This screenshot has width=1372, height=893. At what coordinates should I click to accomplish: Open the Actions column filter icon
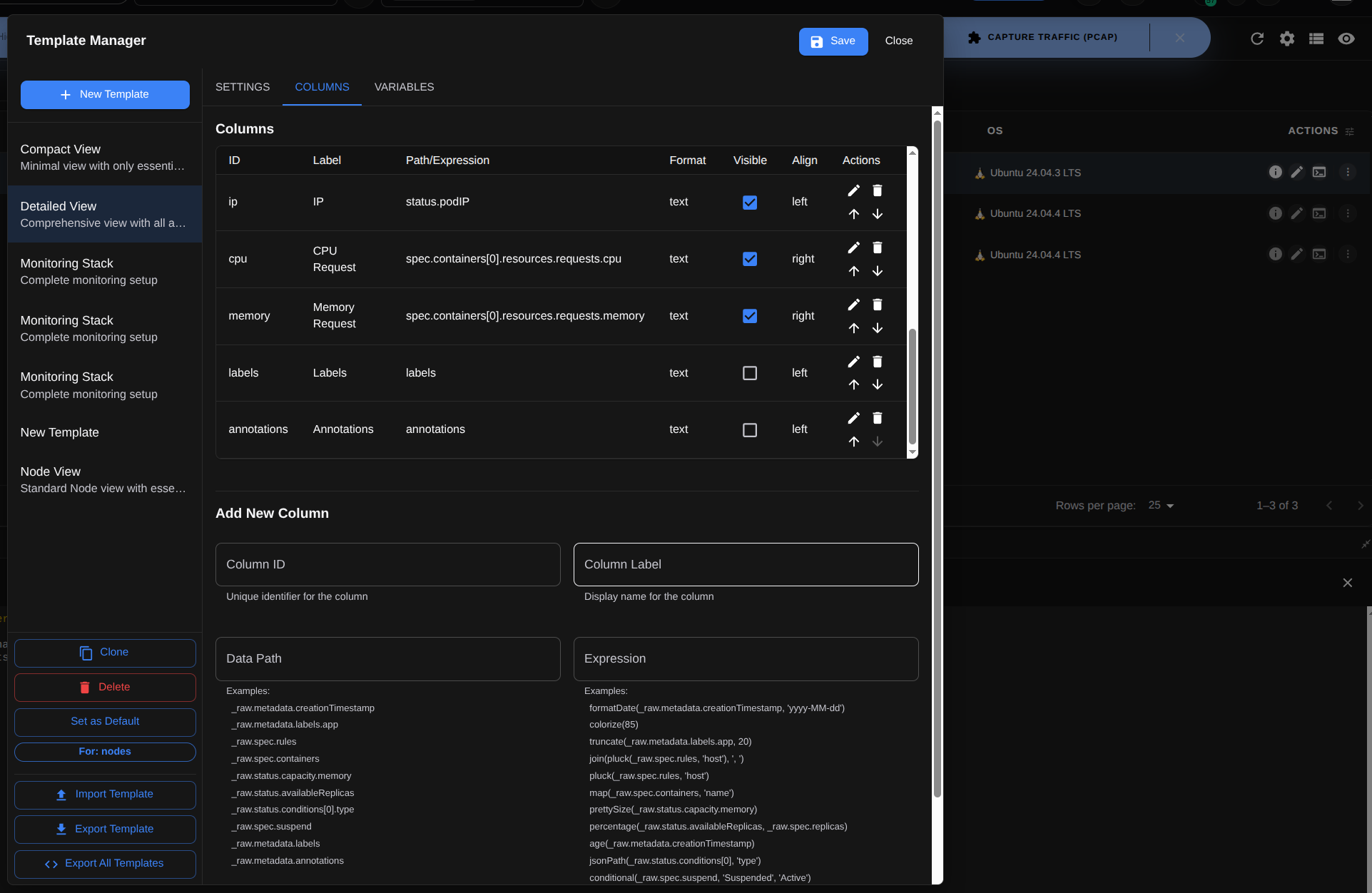[x=1349, y=131]
